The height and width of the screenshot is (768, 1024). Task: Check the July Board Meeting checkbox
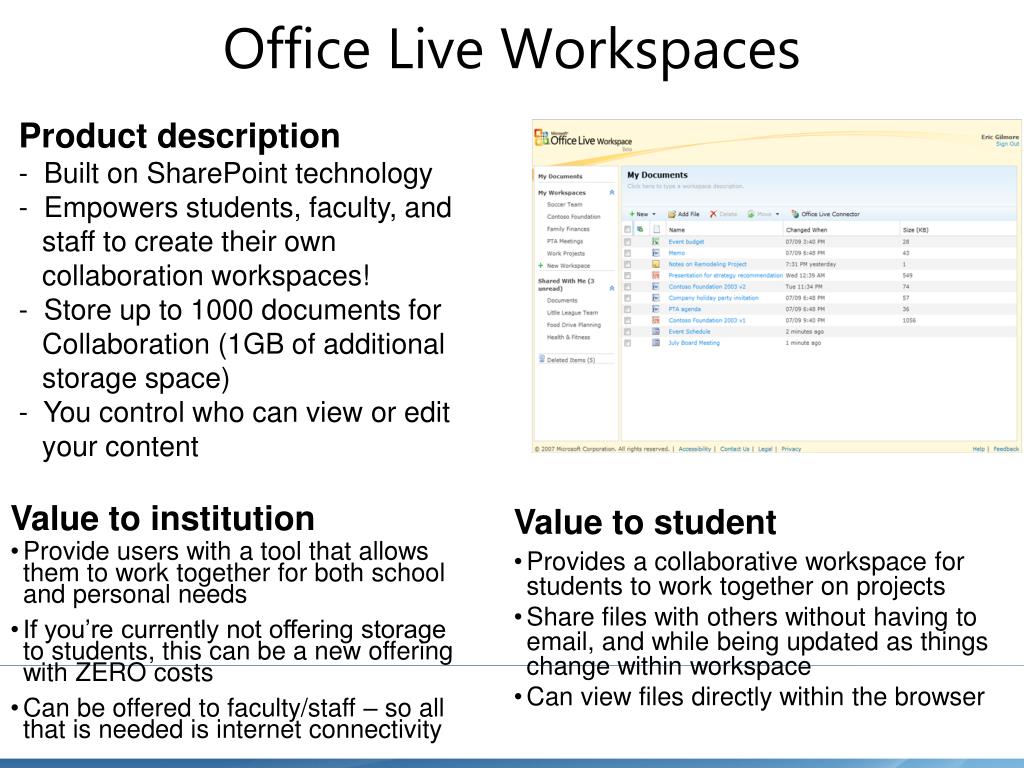coord(628,343)
